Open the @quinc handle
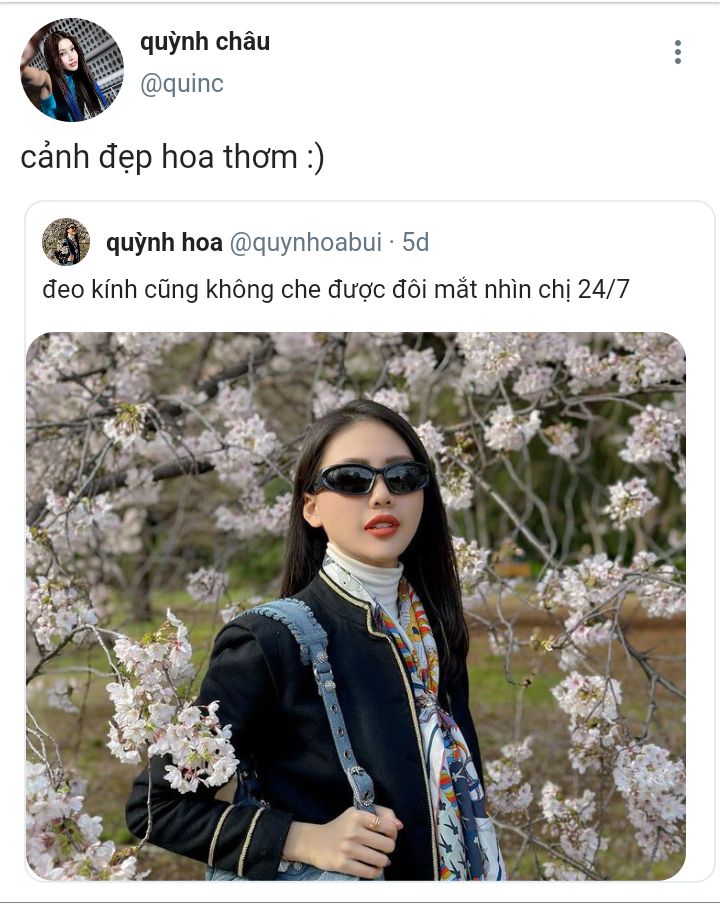 181,84
